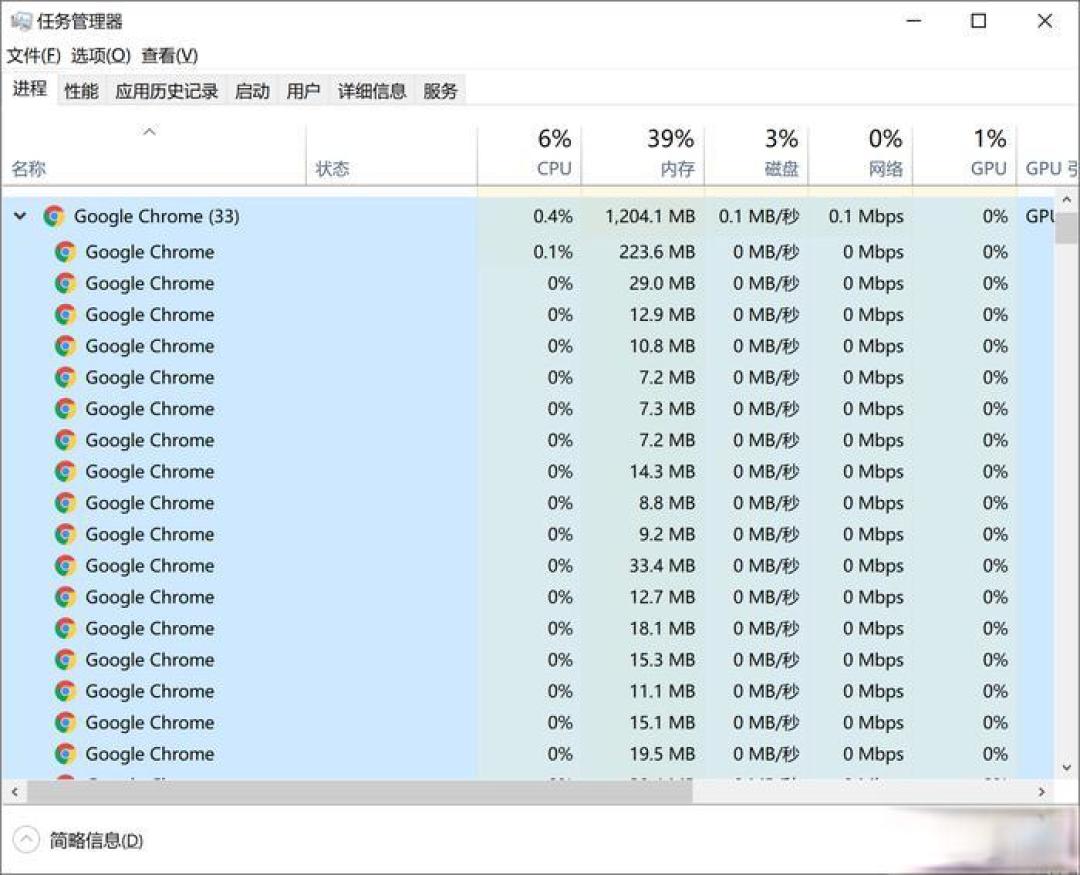
Task: Click the Chrome icon in the 8.8 MB row
Action: pos(65,503)
